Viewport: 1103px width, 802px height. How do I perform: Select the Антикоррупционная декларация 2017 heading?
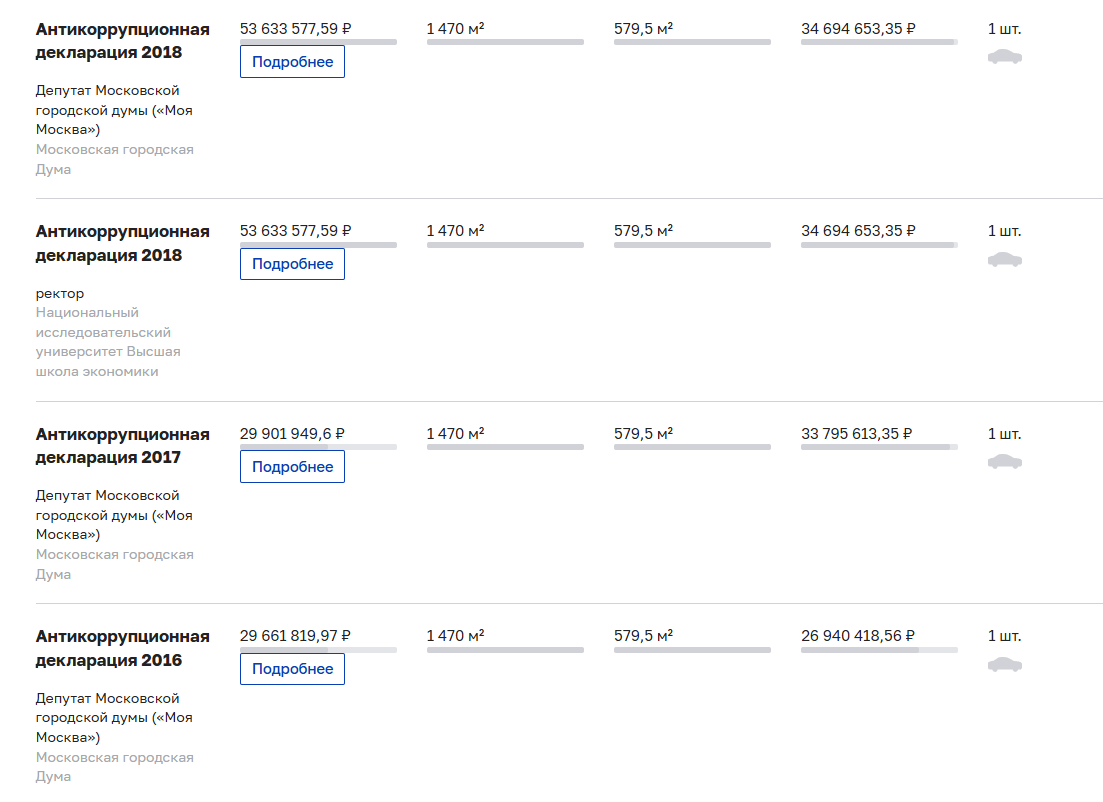coord(122,446)
